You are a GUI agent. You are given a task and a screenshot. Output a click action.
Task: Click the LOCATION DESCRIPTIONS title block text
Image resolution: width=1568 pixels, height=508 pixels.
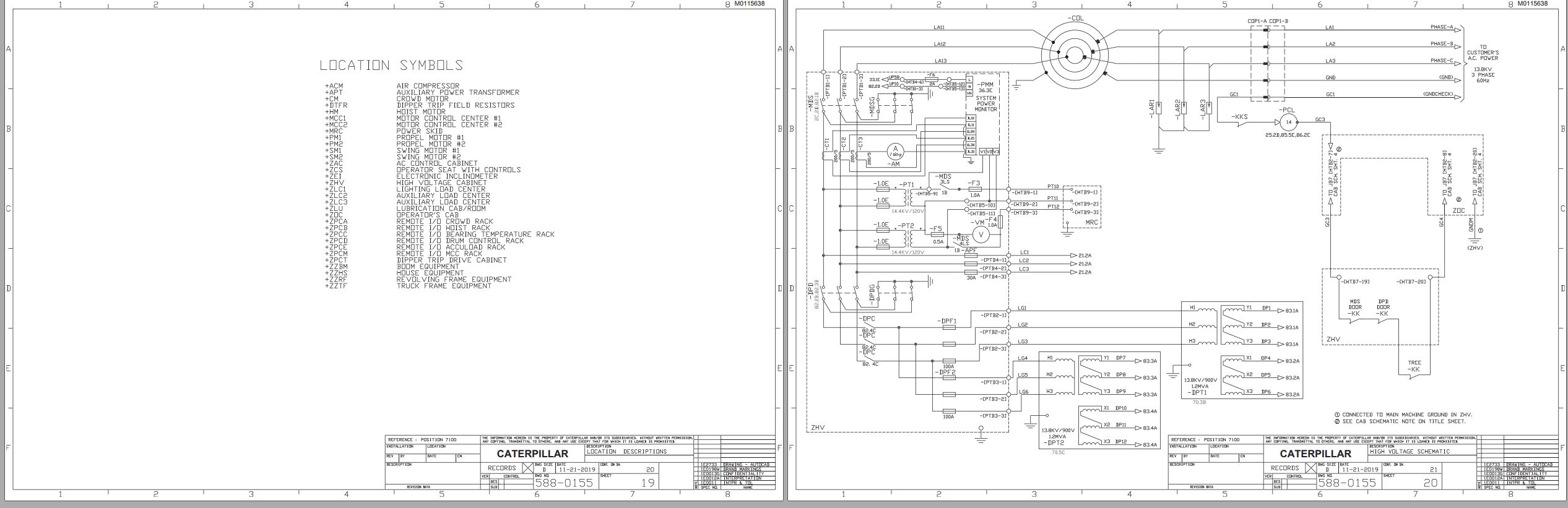coord(626,452)
